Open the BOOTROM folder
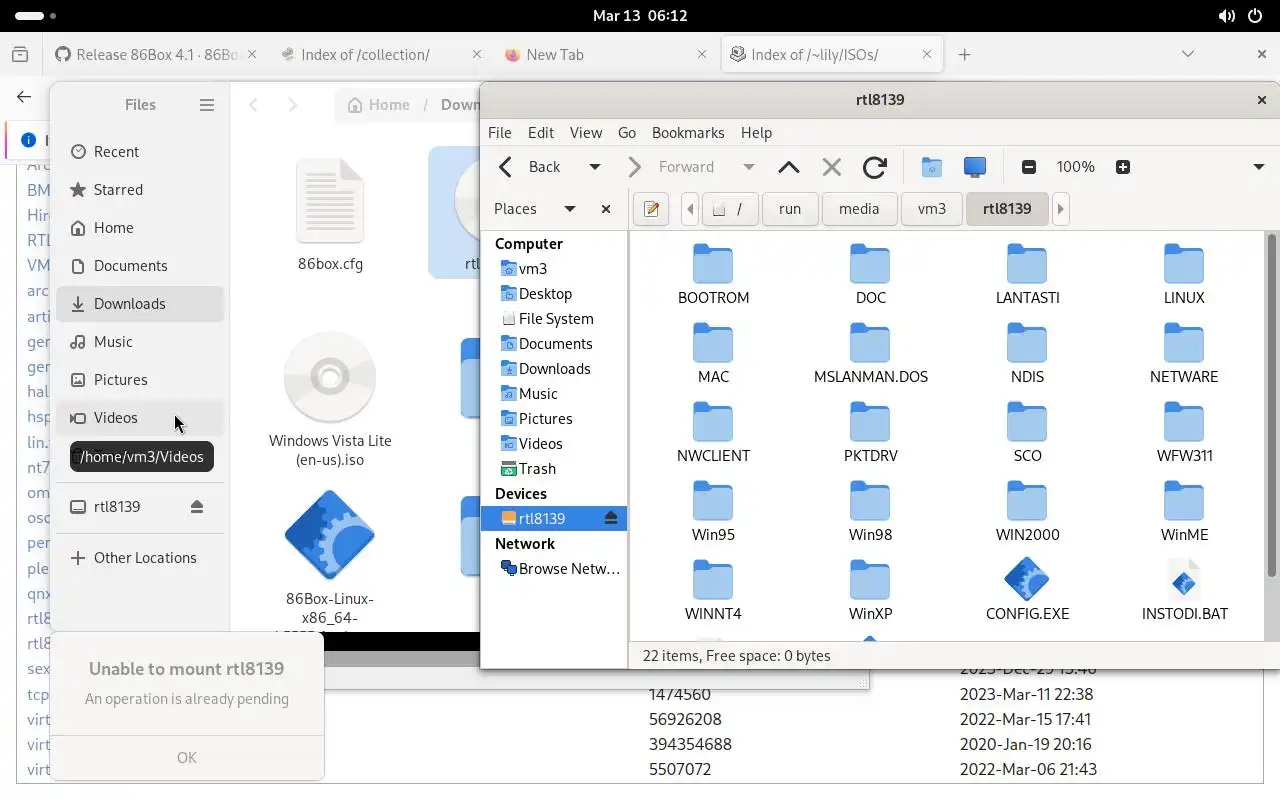This screenshot has width=1280, height=800. 713,274
